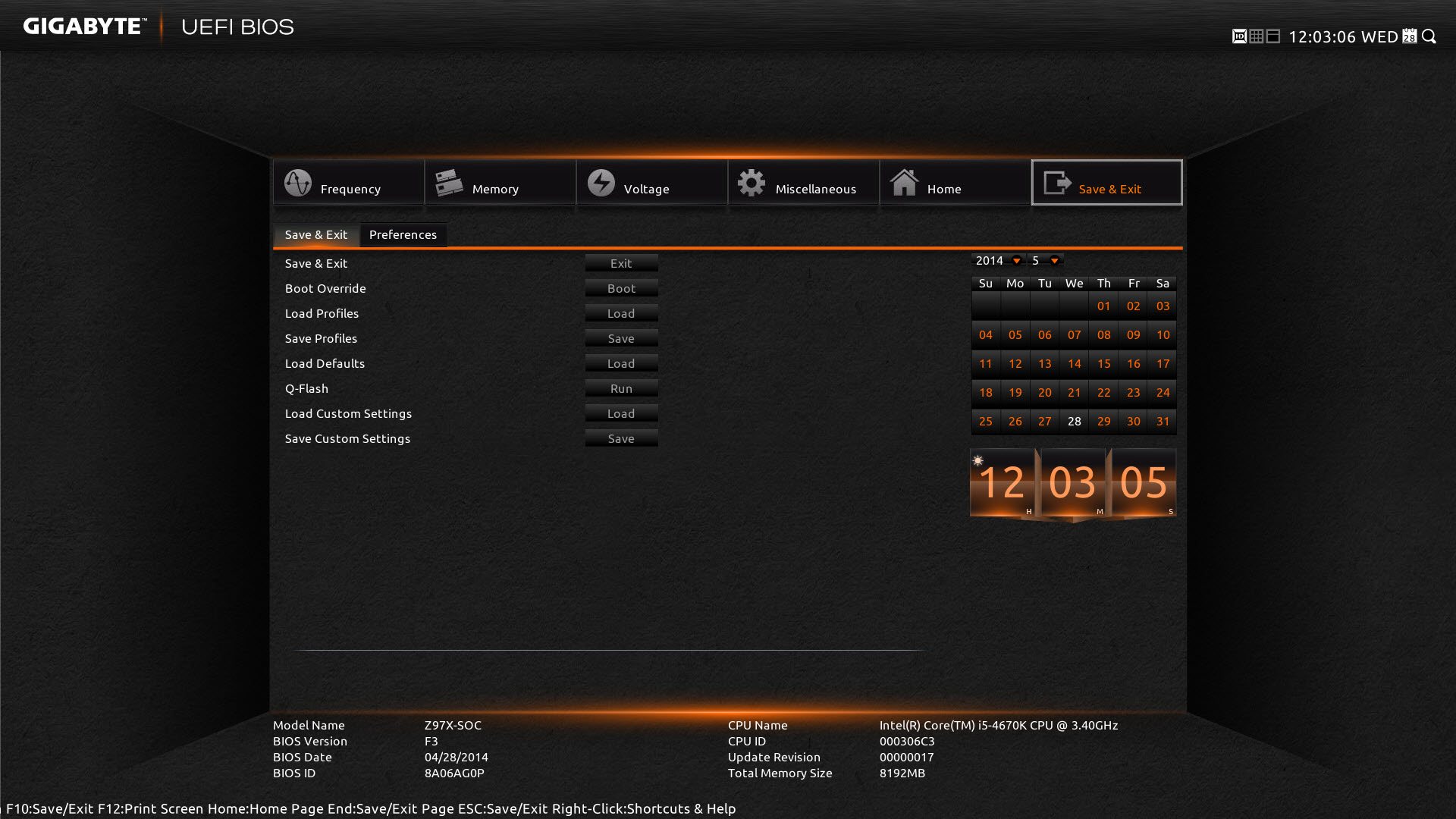This screenshot has width=1456, height=819.
Task: Click the GIGABYTE logo
Action: point(84,27)
